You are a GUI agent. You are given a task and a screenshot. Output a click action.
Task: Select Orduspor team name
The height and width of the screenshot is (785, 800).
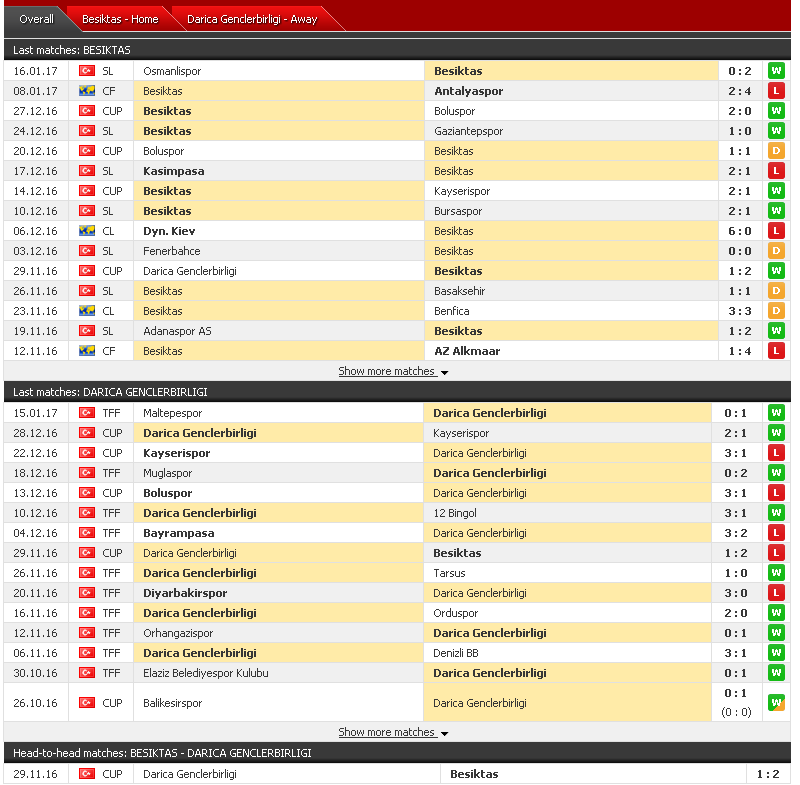click(456, 614)
